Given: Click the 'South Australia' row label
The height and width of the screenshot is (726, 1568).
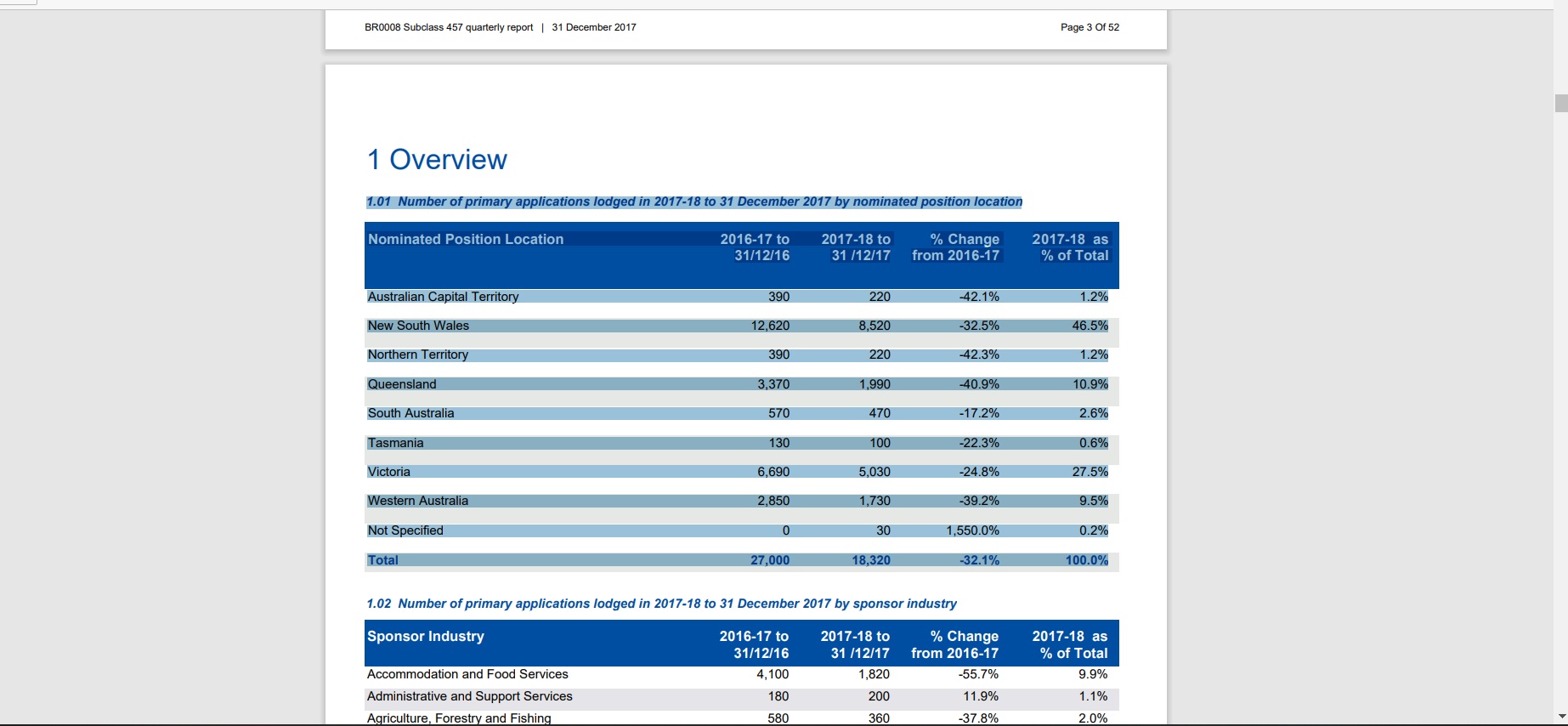Looking at the screenshot, I should coord(410,413).
